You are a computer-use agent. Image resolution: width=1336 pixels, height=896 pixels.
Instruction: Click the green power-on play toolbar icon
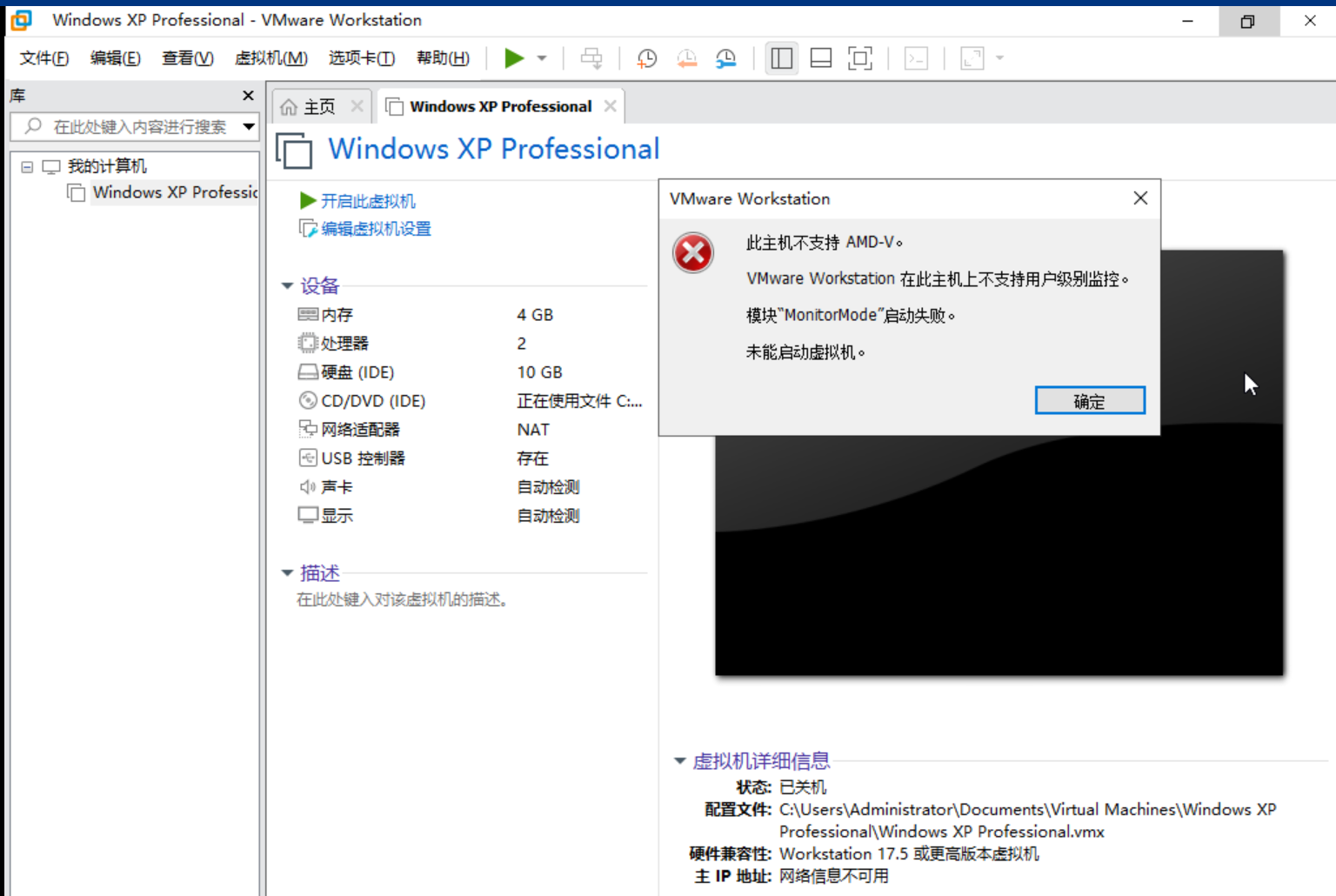coord(514,58)
